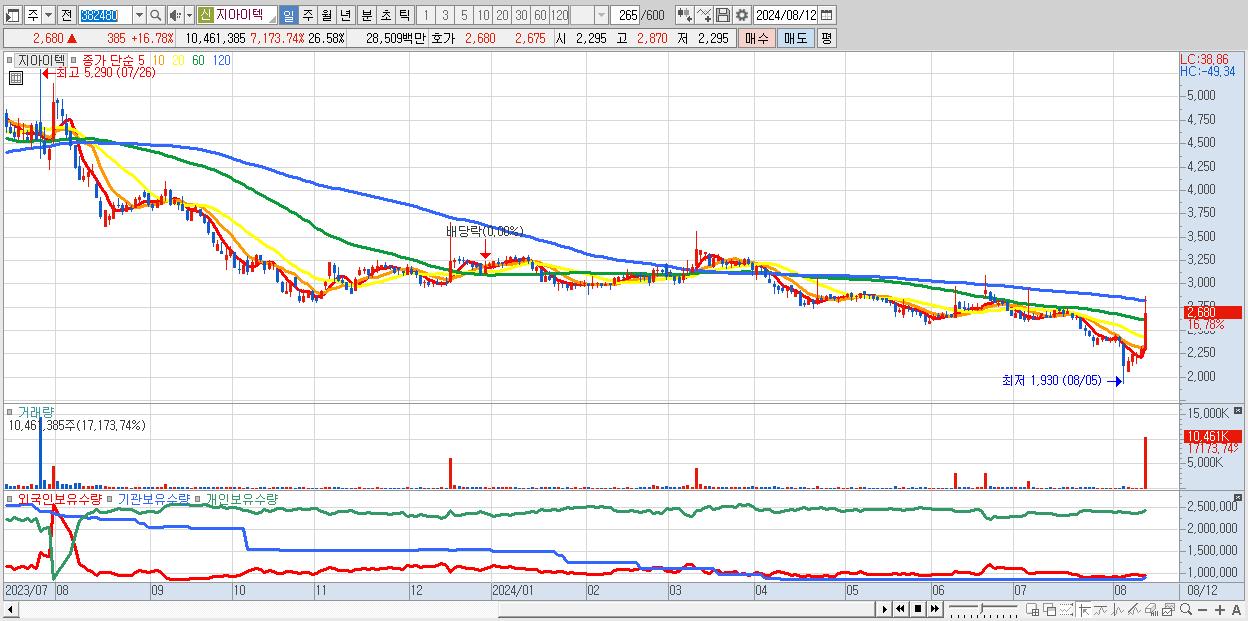Click the speaker sound icon
The height and width of the screenshot is (621, 1248).
point(175,15)
